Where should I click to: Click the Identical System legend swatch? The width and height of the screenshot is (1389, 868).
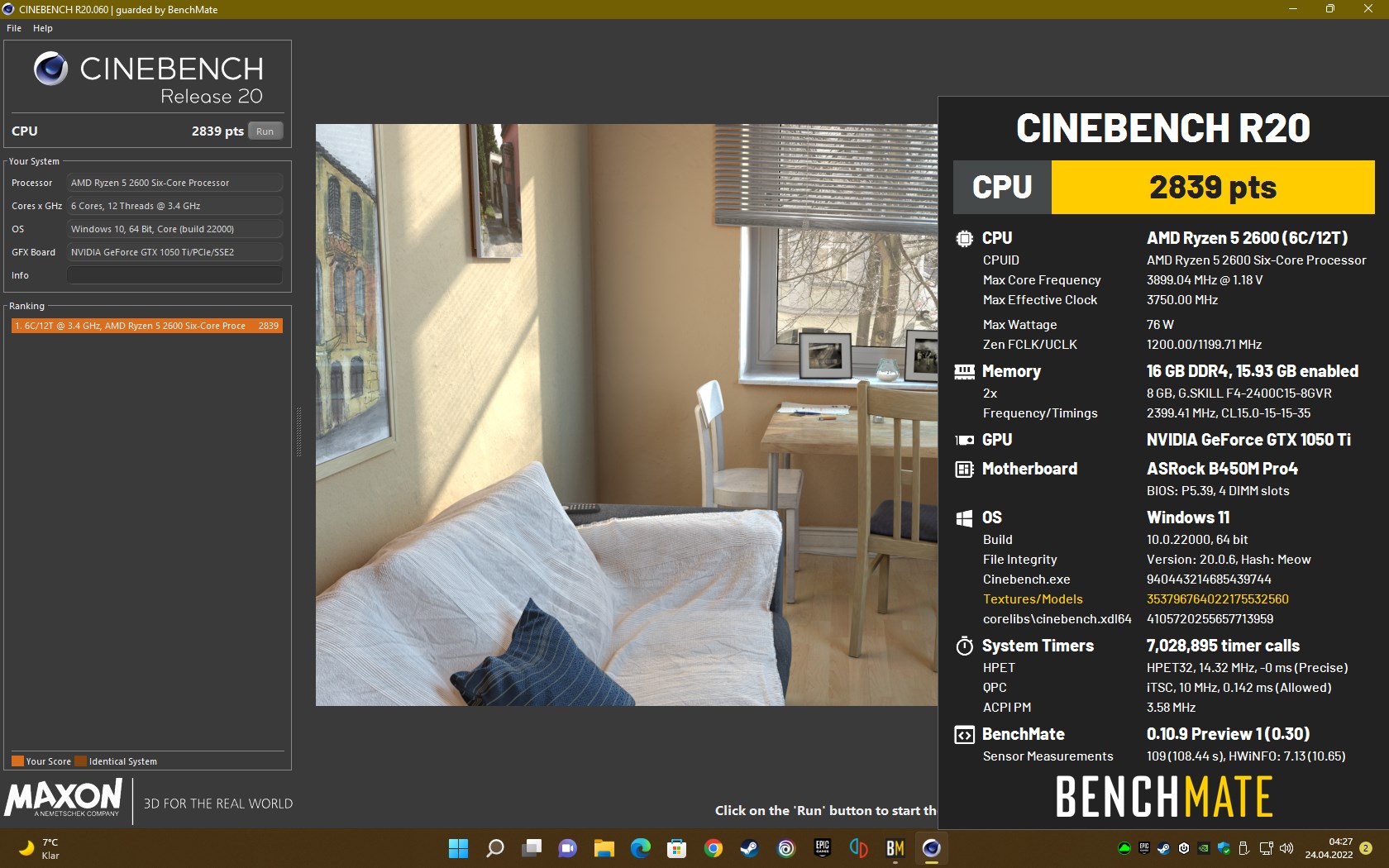click(x=80, y=761)
